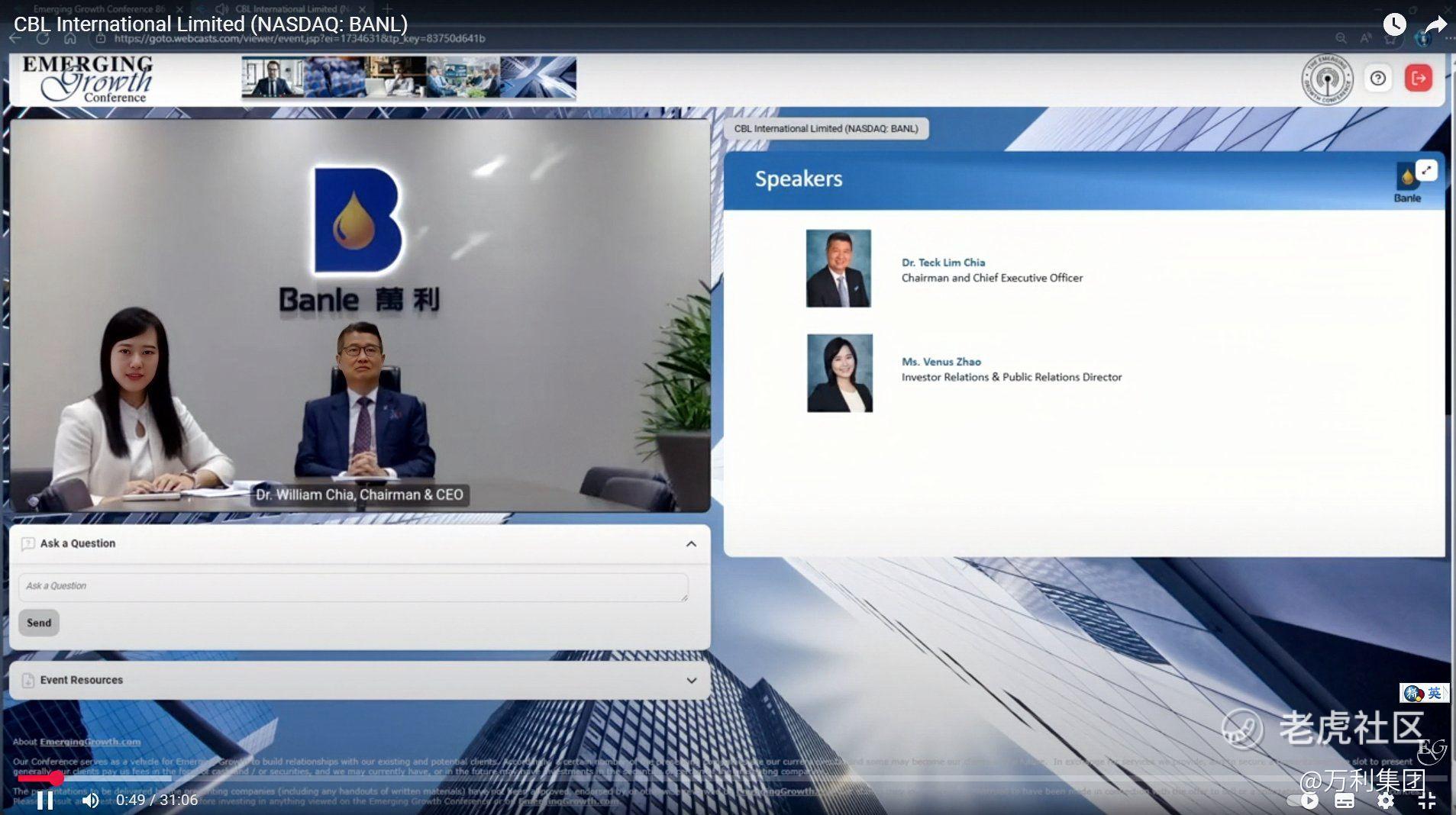
Task: Toggle the autoplay switch
Action: pyautogui.click(x=1303, y=801)
